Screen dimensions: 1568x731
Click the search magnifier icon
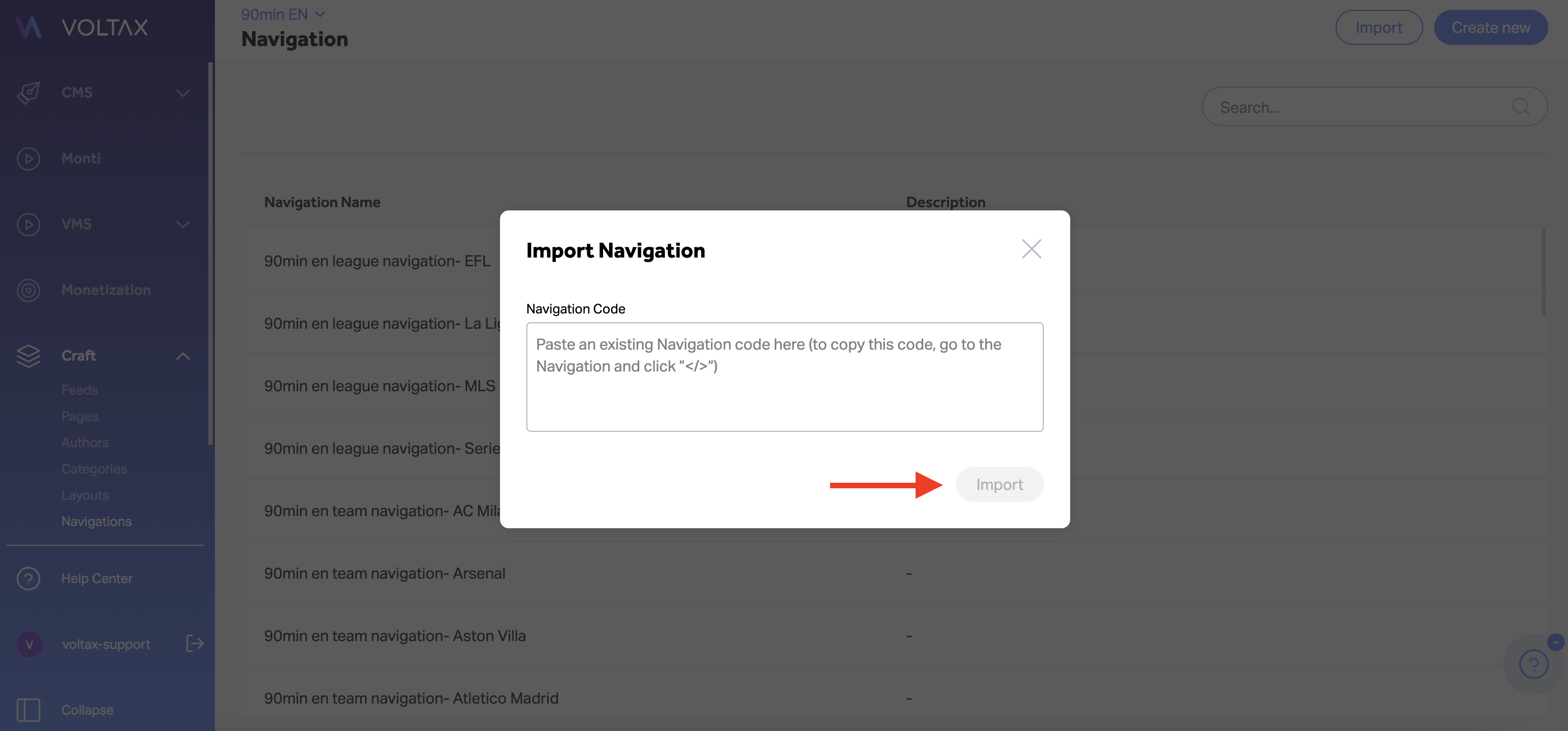coord(1520,106)
